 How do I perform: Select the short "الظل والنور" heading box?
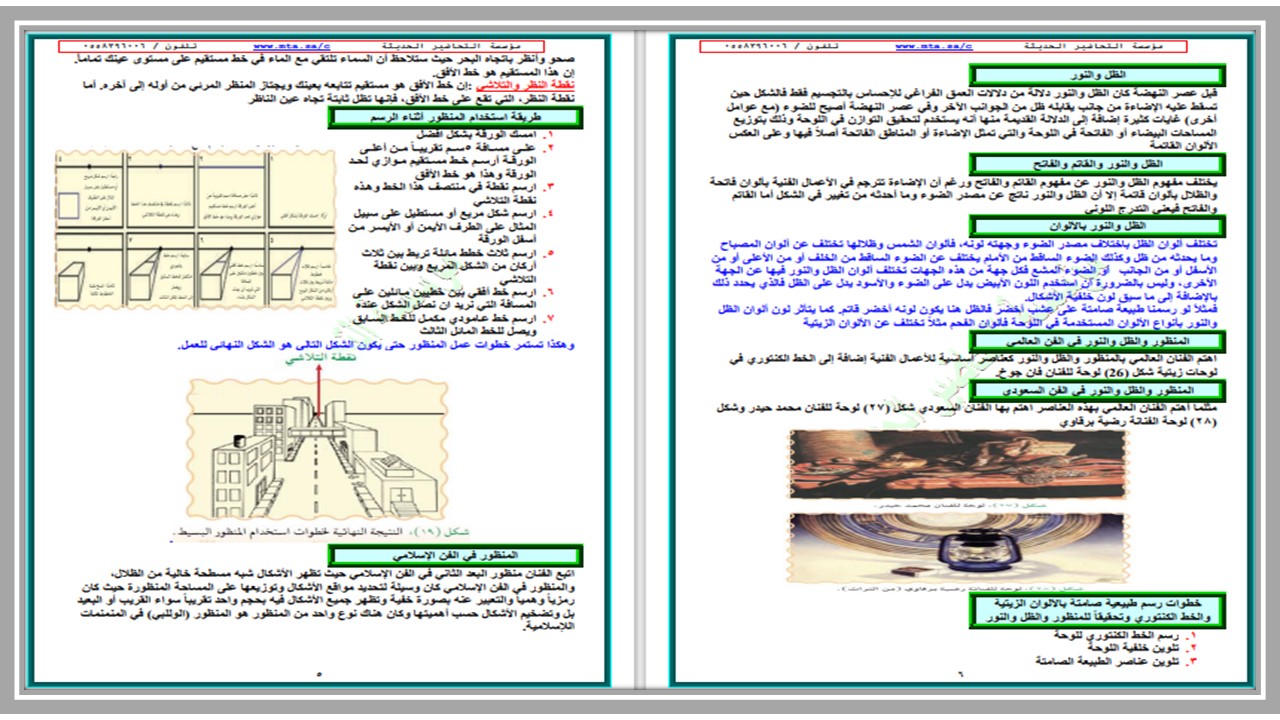point(1096,76)
